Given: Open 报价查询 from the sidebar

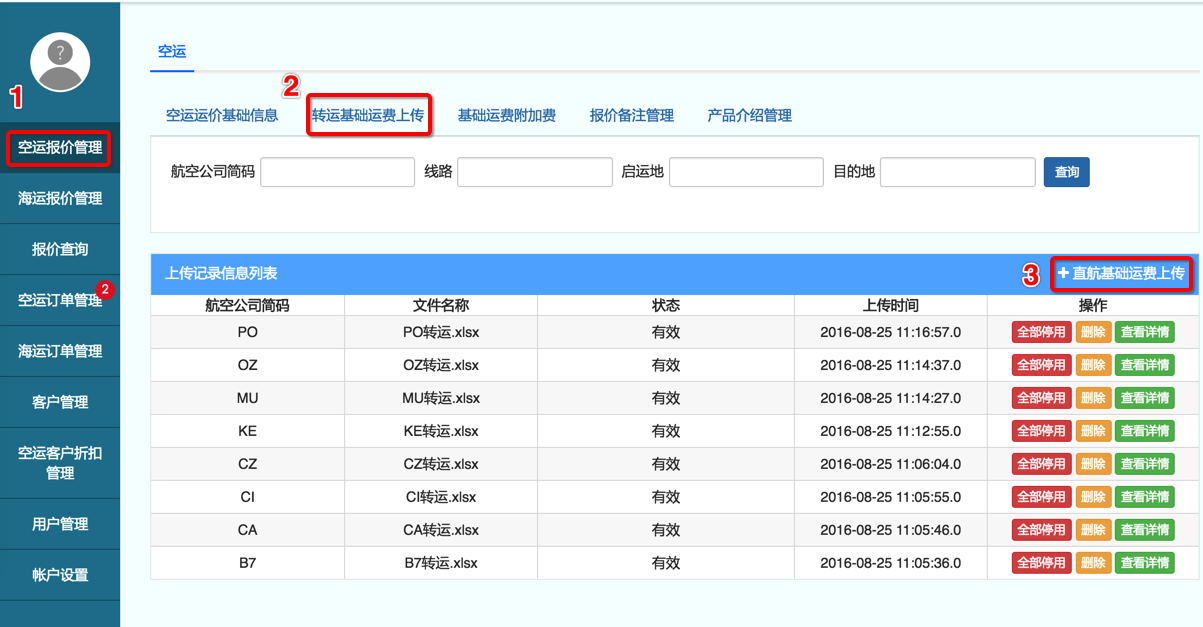Looking at the screenshot, I should [60, 249].
